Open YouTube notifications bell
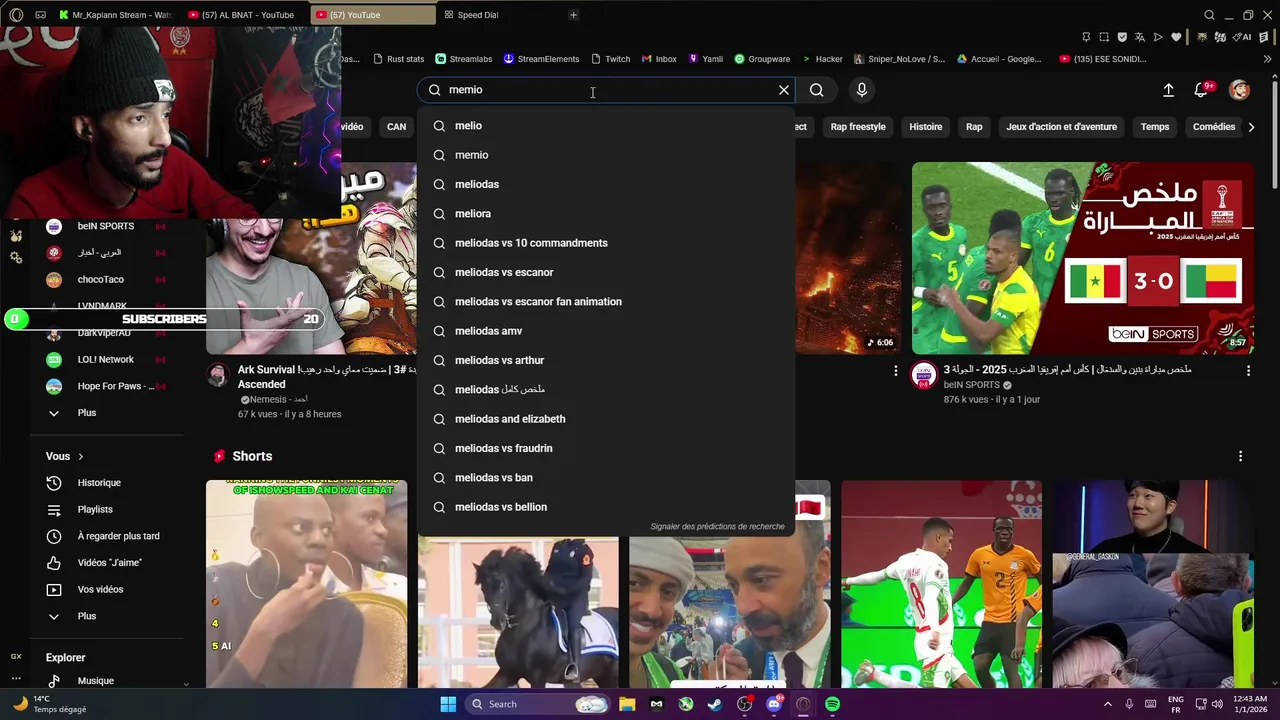 (x=1202, y=90)
